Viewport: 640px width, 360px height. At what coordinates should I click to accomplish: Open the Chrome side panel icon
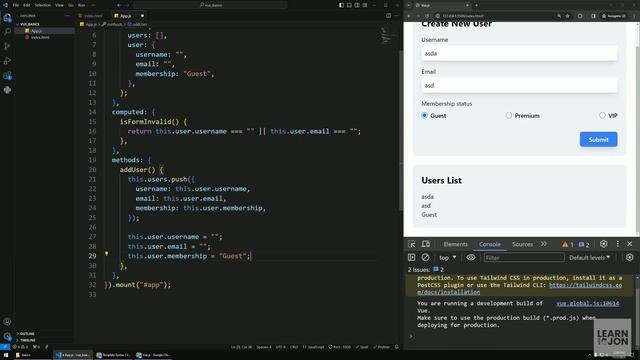pos(593,16)
